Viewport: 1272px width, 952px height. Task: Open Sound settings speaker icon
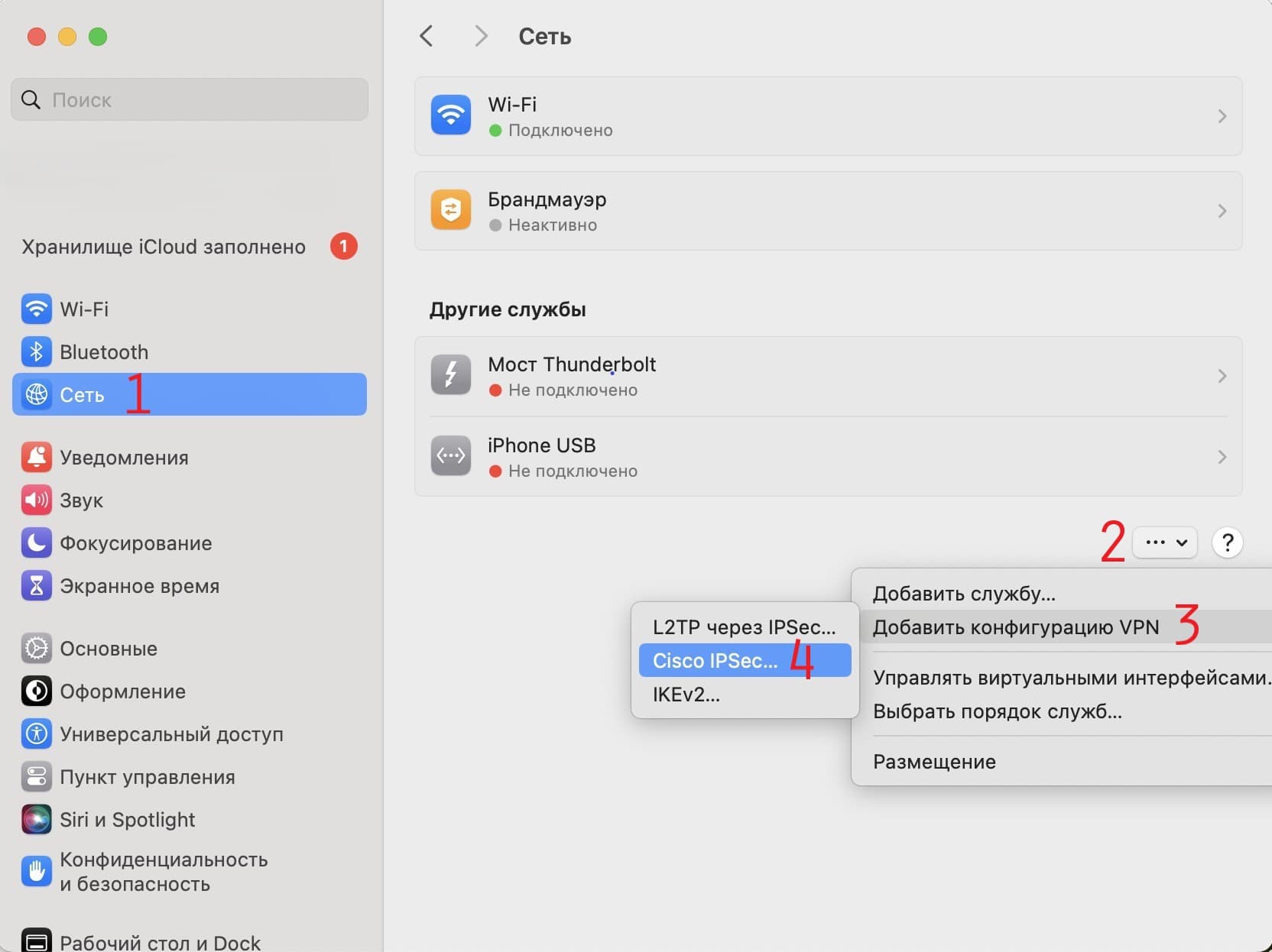click(36, 500)
